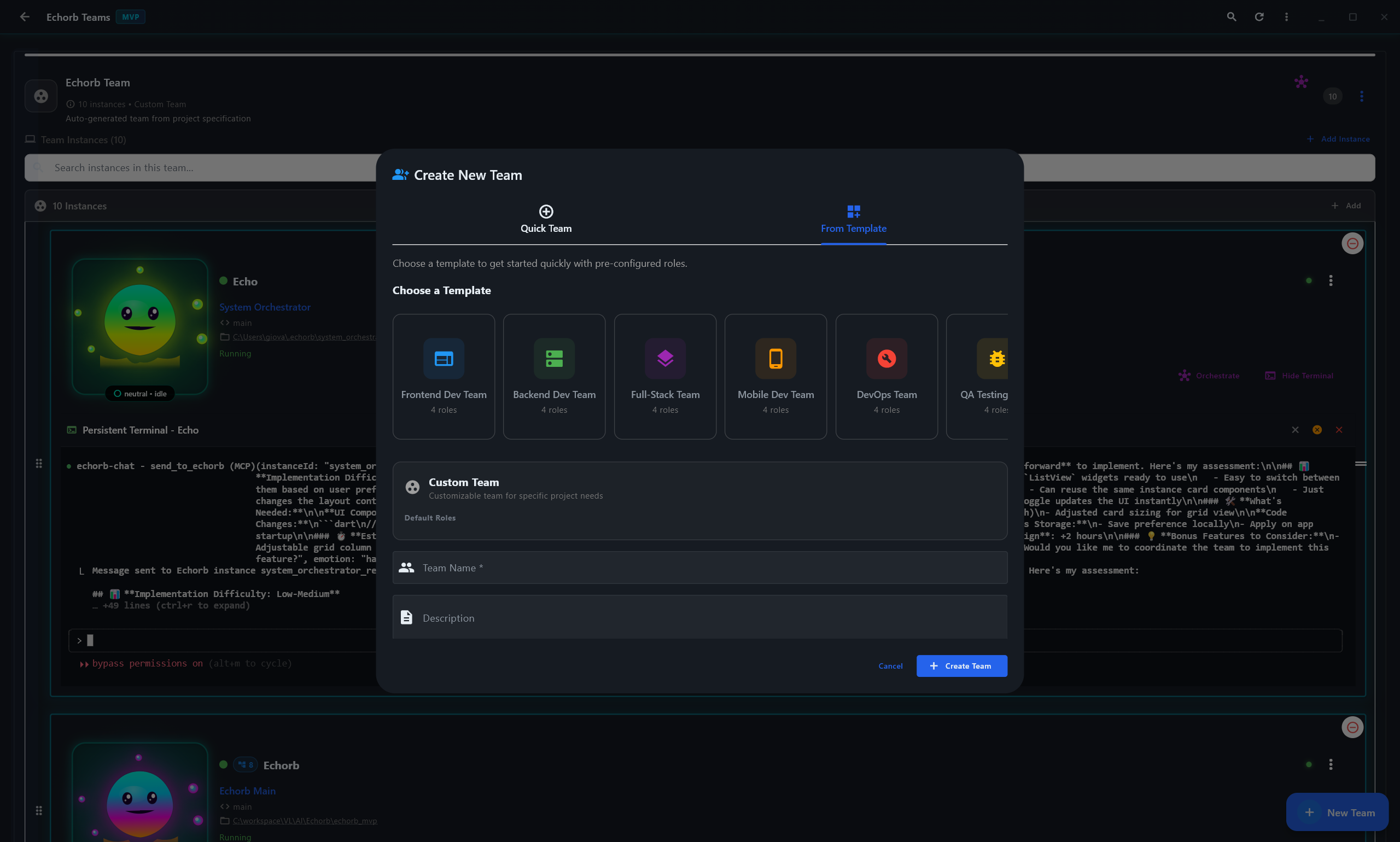This screenshot has width=1400, height=842.
Task: Select the DevOps Team template
Action: pyautogui.click(x=886, y=376)
